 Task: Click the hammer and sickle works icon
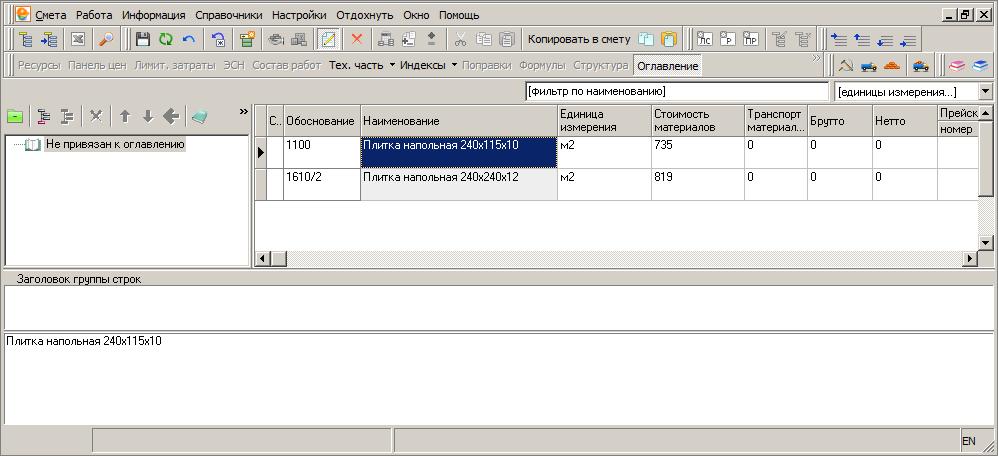tap(845, 65)
